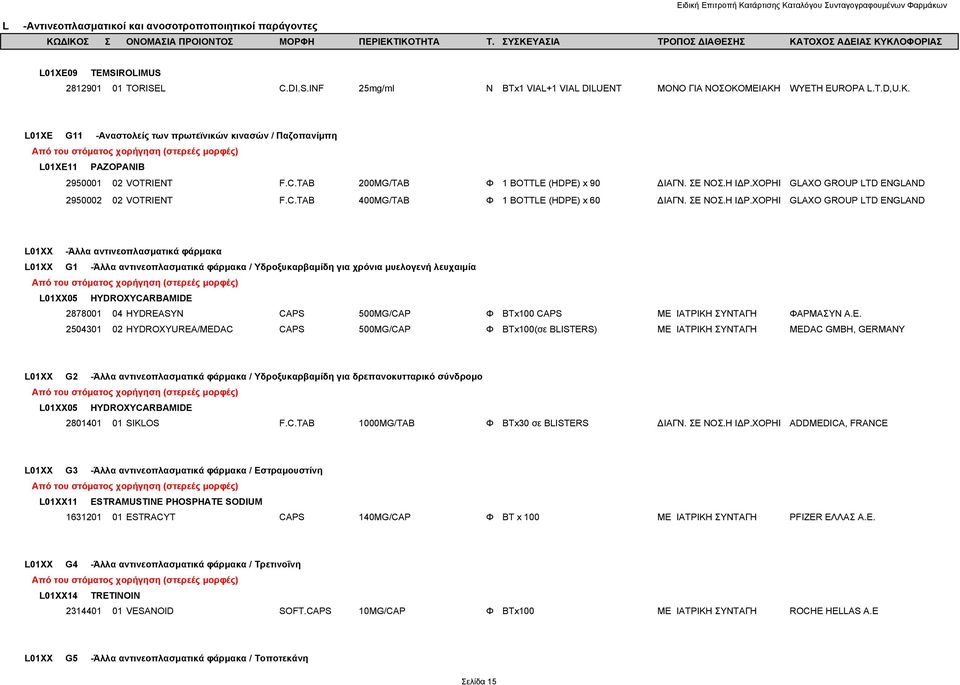Select the PAZOPANIB substance heading
The width and height of the screenshot is (960, 685).
118,167
